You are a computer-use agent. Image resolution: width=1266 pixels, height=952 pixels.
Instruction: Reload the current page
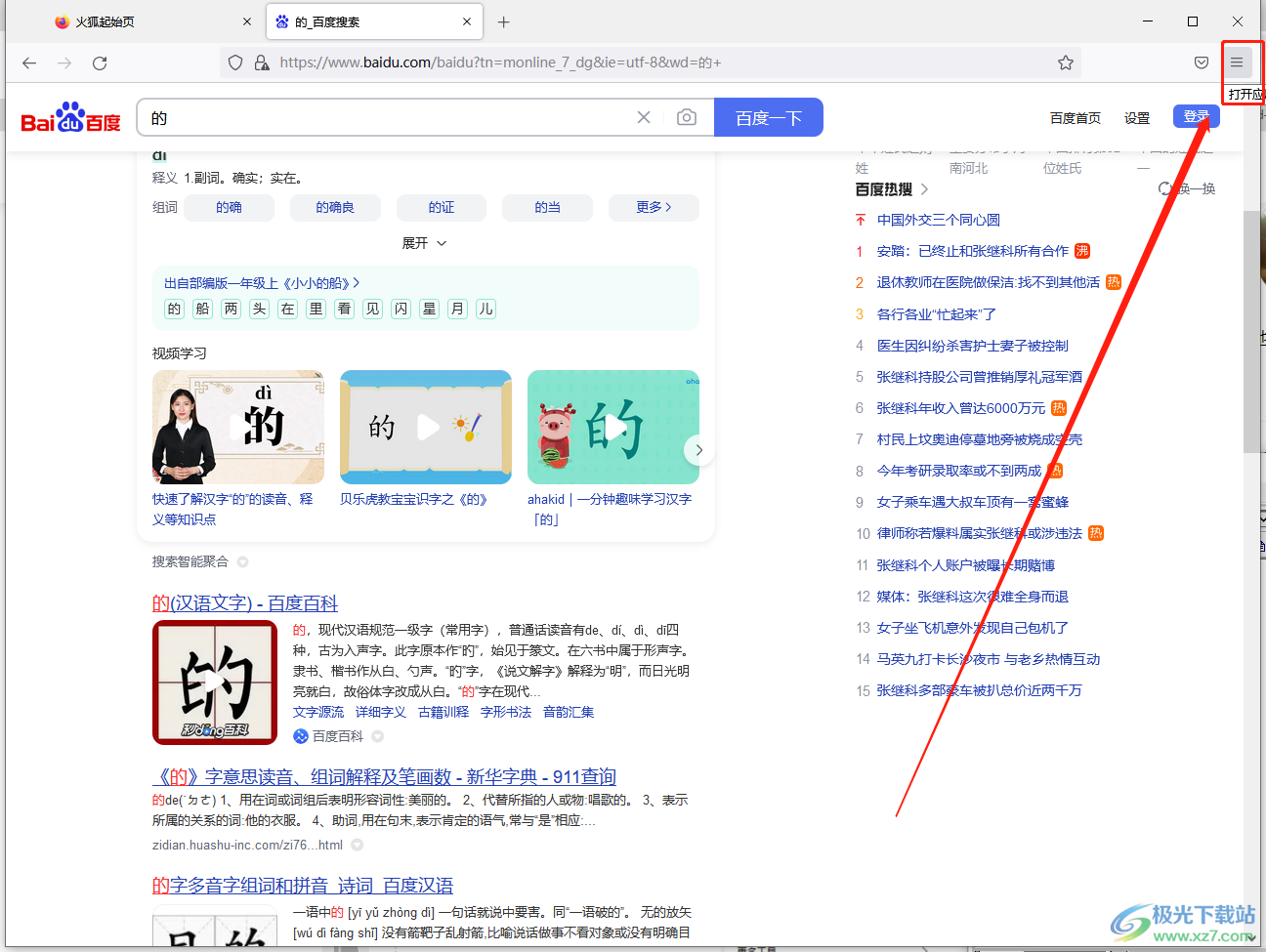point(100,62)
